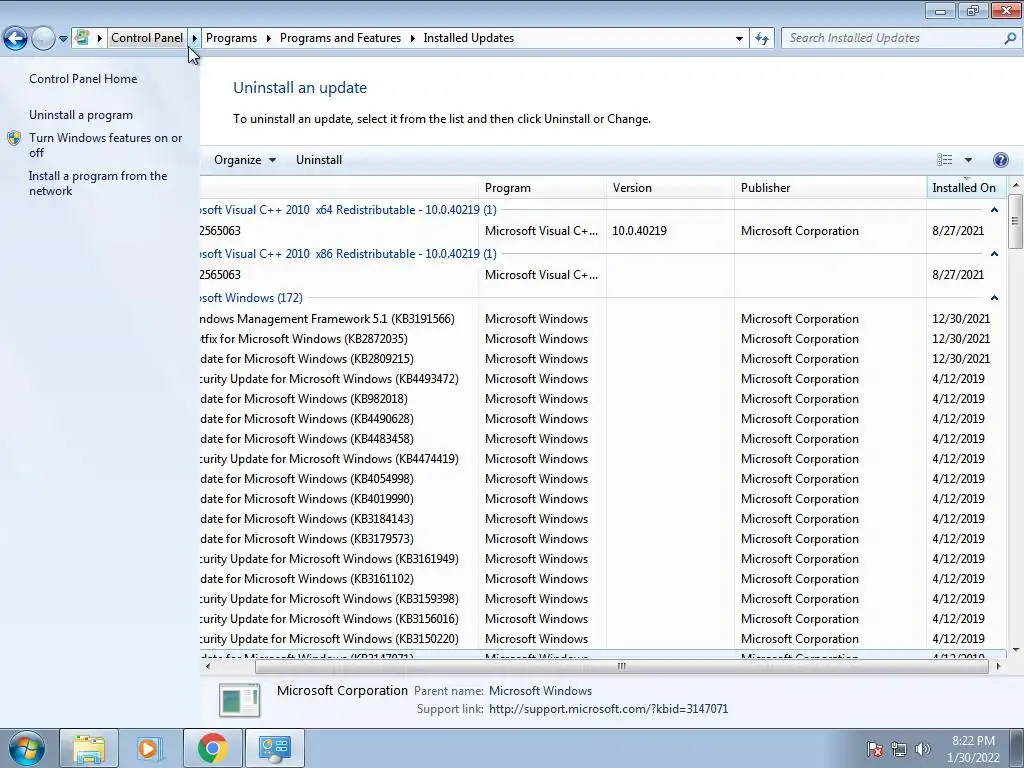Open Turn Windows features on or off
Screen dimensions: 1024x768
point(105,145)
